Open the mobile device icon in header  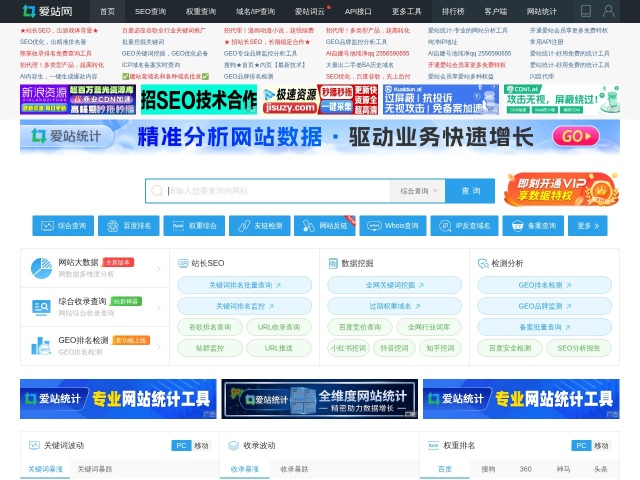586,11
